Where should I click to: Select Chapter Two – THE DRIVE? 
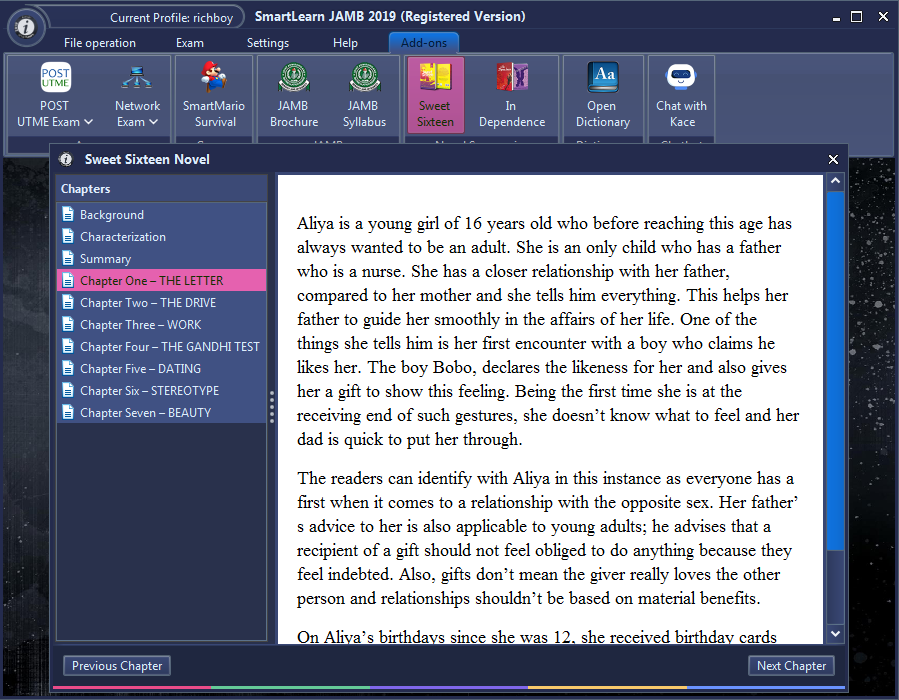162,302
